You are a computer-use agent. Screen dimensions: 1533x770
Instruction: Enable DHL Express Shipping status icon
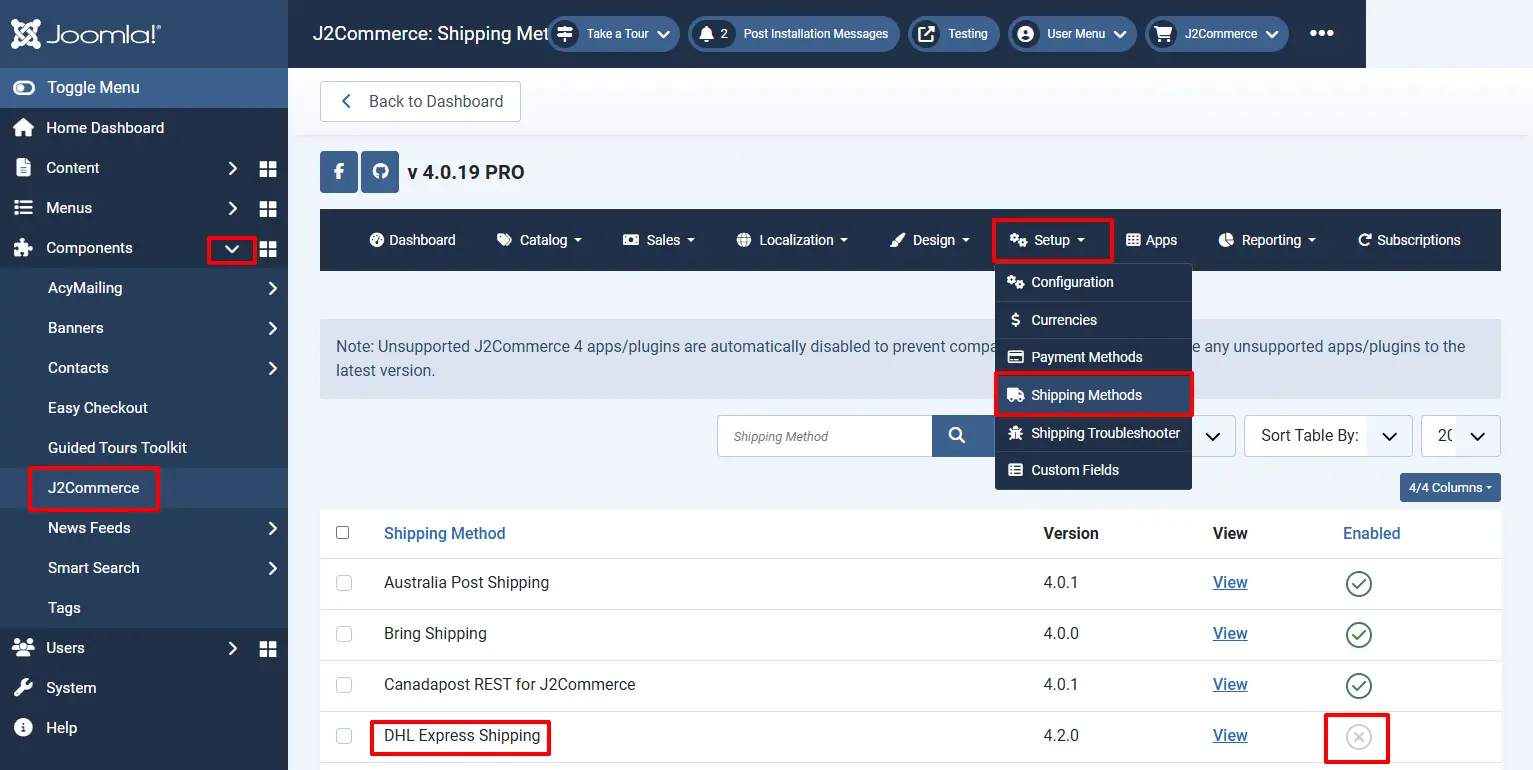[x=1358, y=737]
